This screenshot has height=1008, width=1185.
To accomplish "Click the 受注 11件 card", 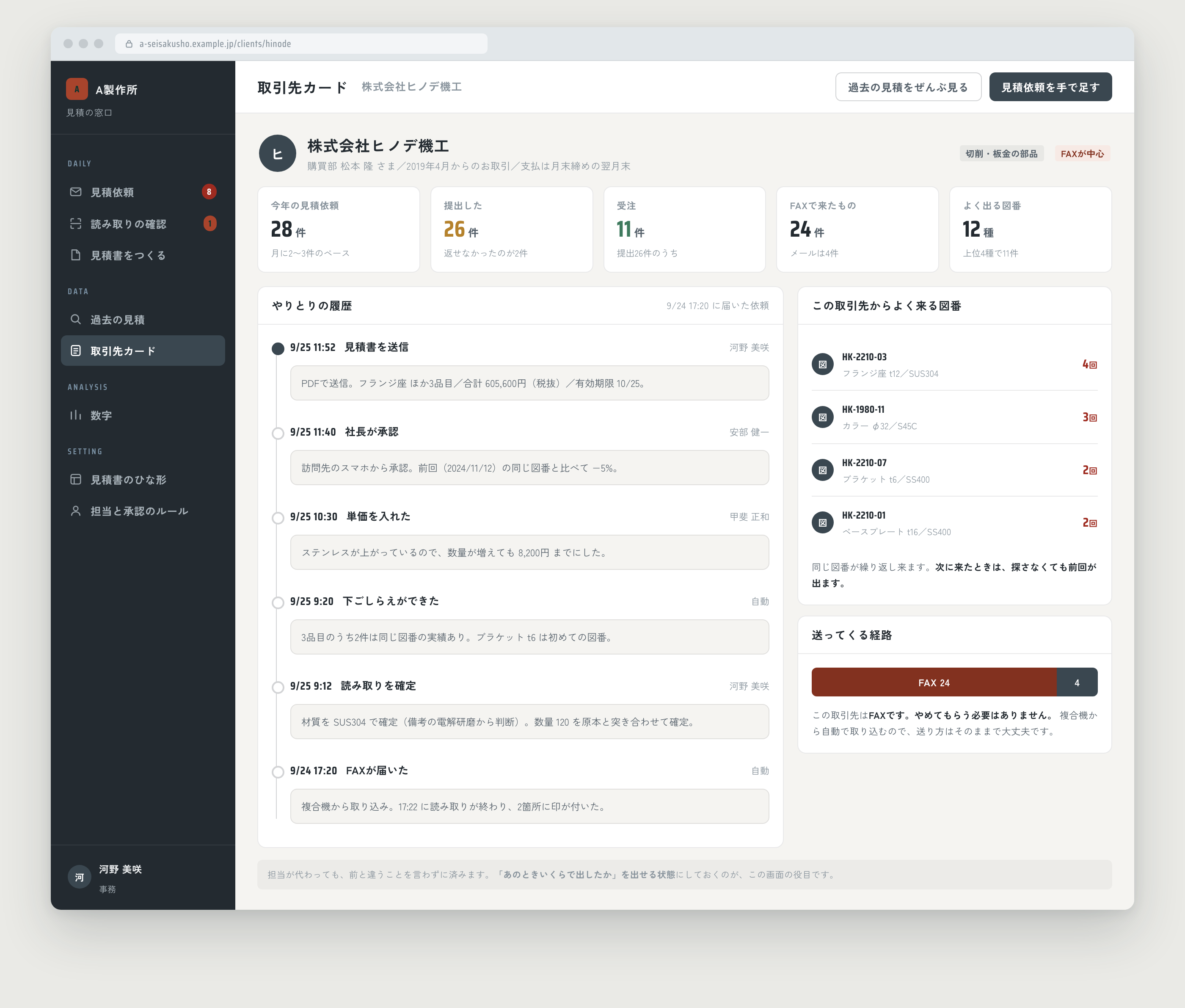I will click(x=685, y=230).
